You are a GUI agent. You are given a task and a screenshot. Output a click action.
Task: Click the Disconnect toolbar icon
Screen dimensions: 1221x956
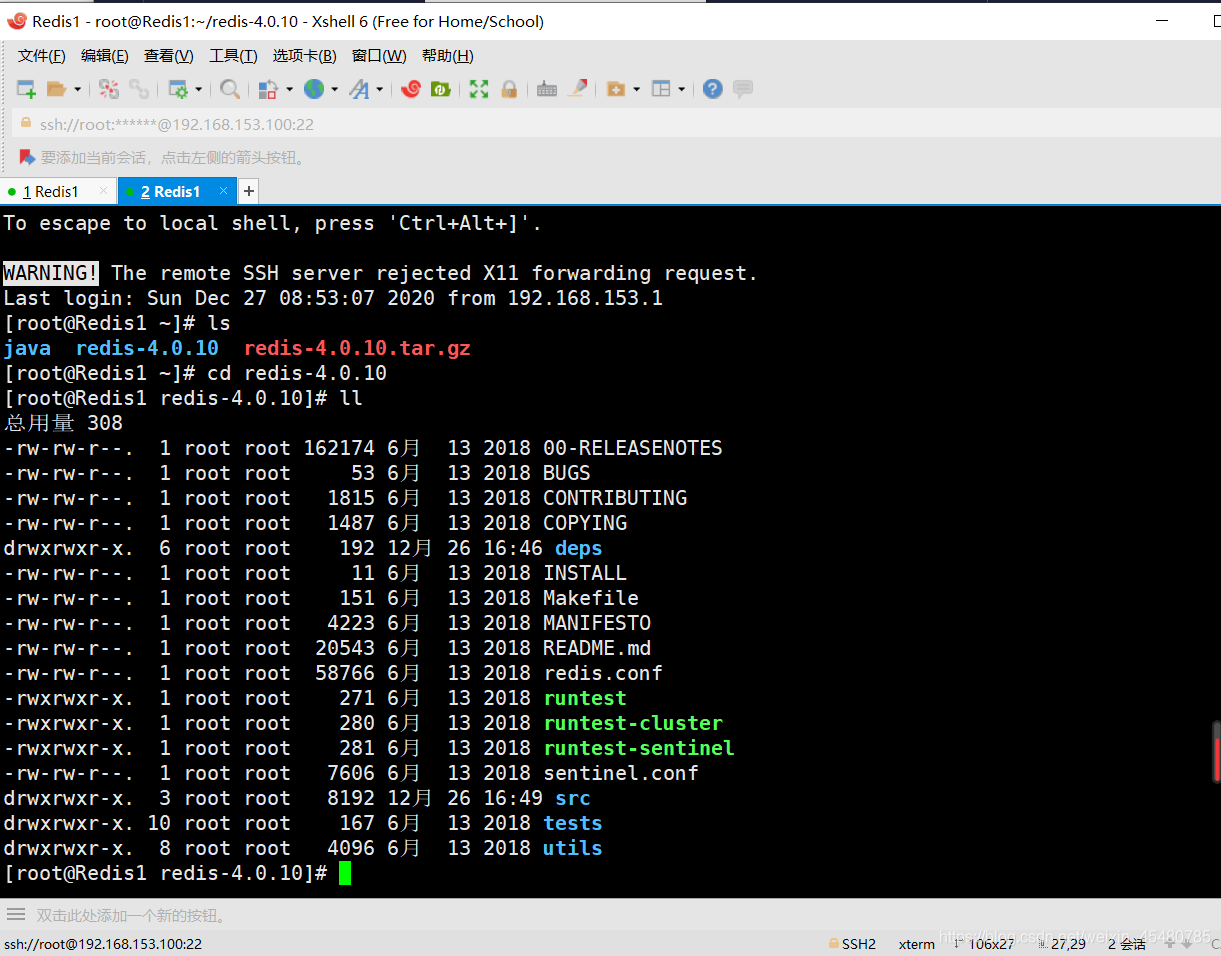point(109,89)
